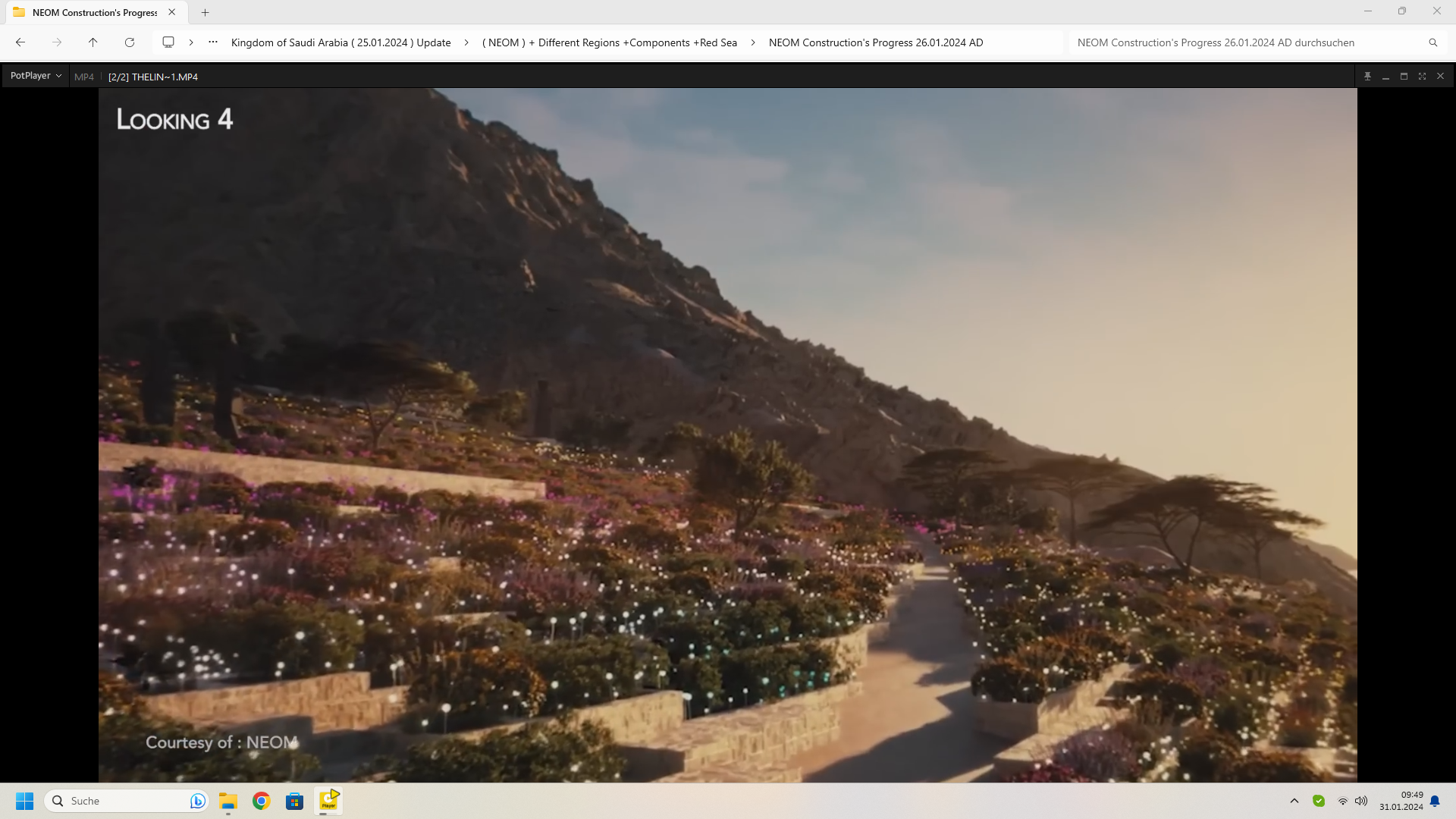The height and width of the screenshot is (819, 1456).
Task: Click the This PC monitor icon in address bar
Action: [x=168, y=42]
